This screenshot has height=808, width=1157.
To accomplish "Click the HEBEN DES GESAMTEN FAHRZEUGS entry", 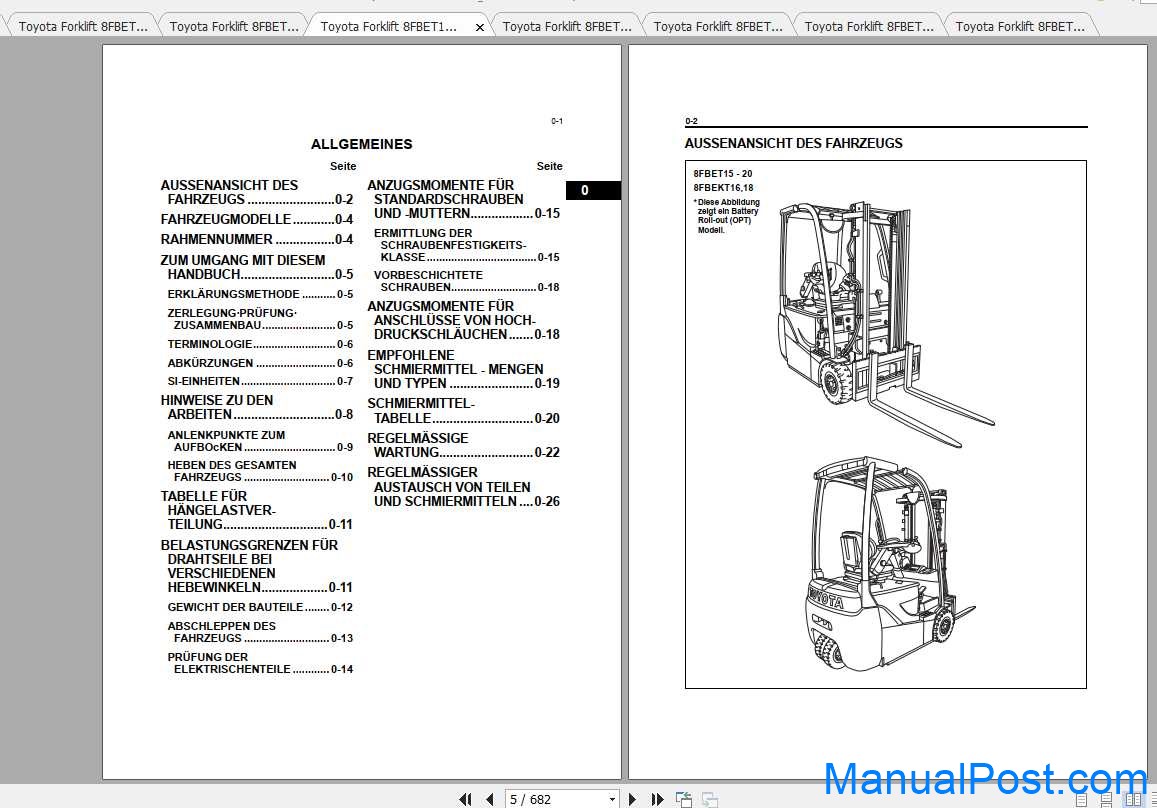I will click(260, 471).
